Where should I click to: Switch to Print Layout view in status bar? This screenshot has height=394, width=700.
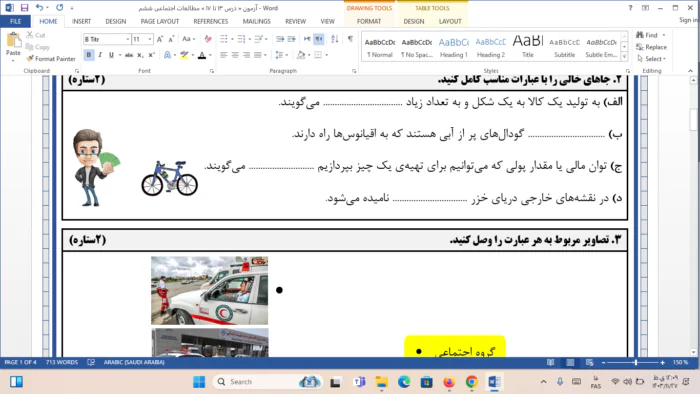coord(570,362)
